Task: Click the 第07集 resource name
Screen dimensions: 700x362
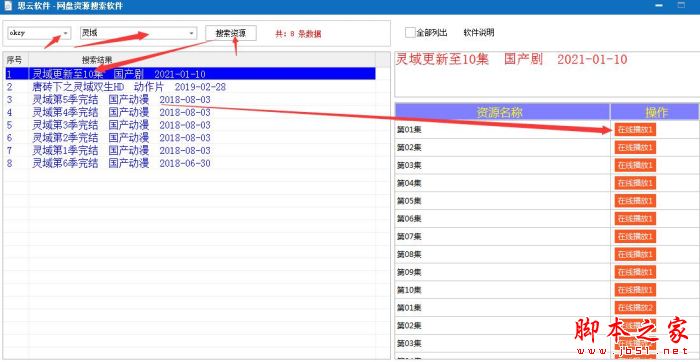Action: tap(409, 236)
